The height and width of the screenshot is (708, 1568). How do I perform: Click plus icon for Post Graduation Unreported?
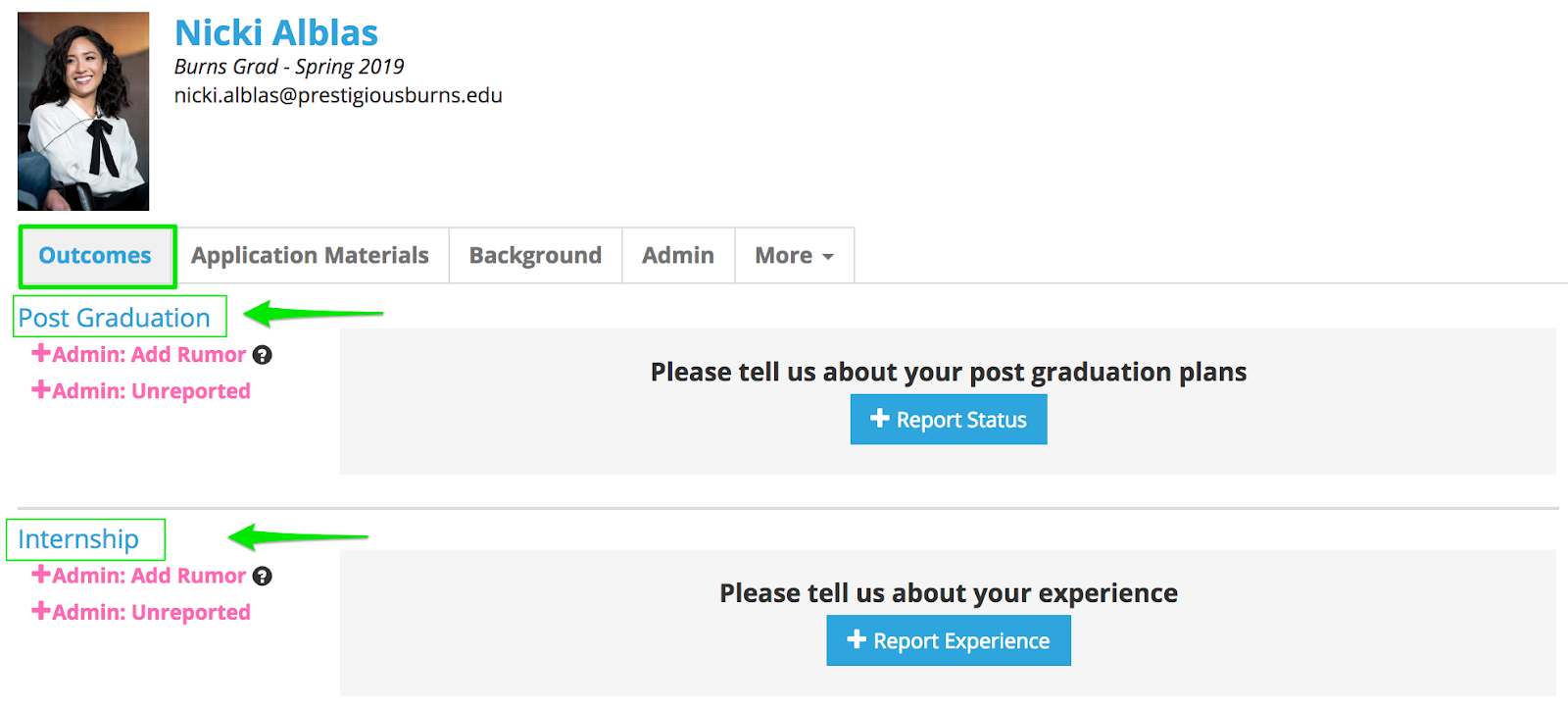tap(41, 390)
